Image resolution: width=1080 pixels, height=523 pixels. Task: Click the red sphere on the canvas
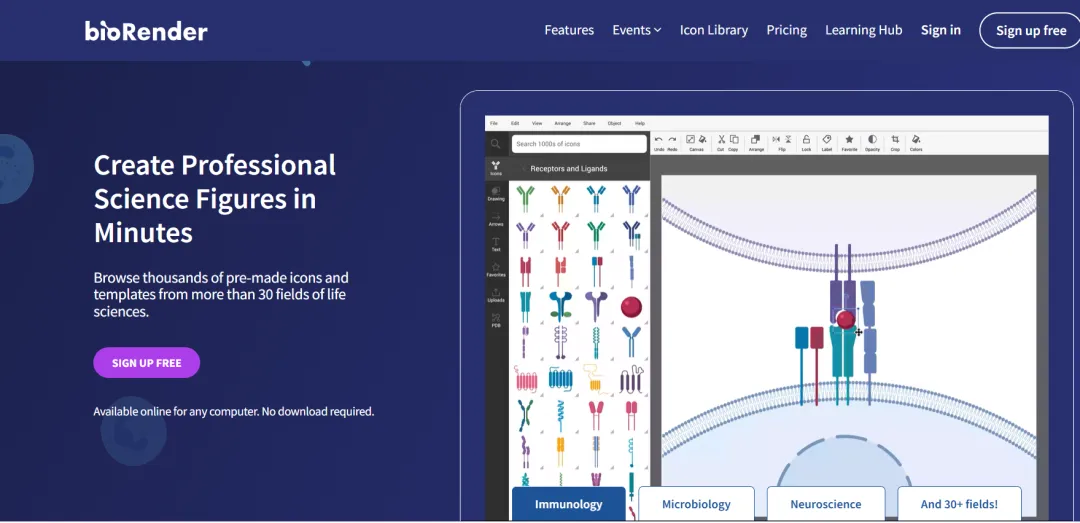tap(846, 320)
